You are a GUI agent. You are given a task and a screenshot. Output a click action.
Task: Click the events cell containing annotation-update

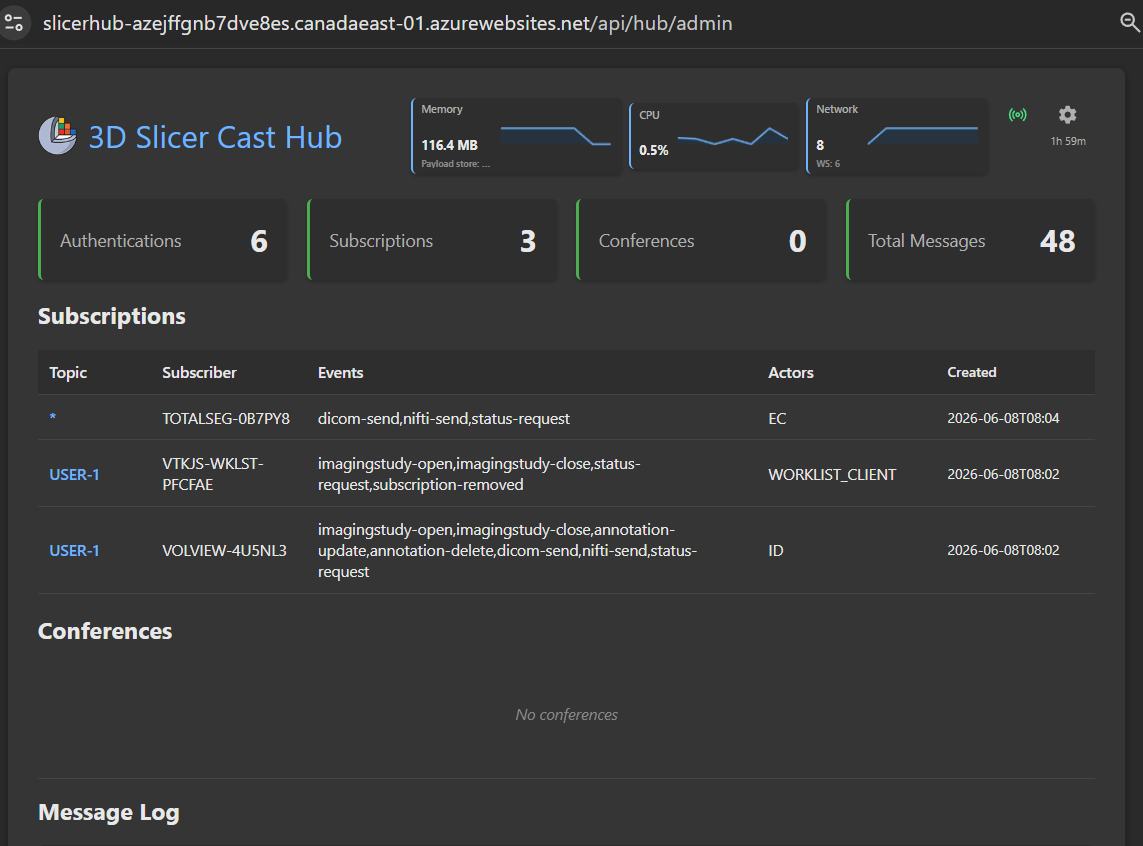(507, 550)
